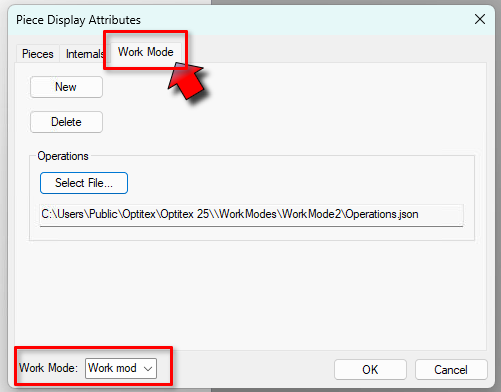This screenshot has height=392, width=501.
Task: Select the Work Mode tab
Action: tap(146, 52)
